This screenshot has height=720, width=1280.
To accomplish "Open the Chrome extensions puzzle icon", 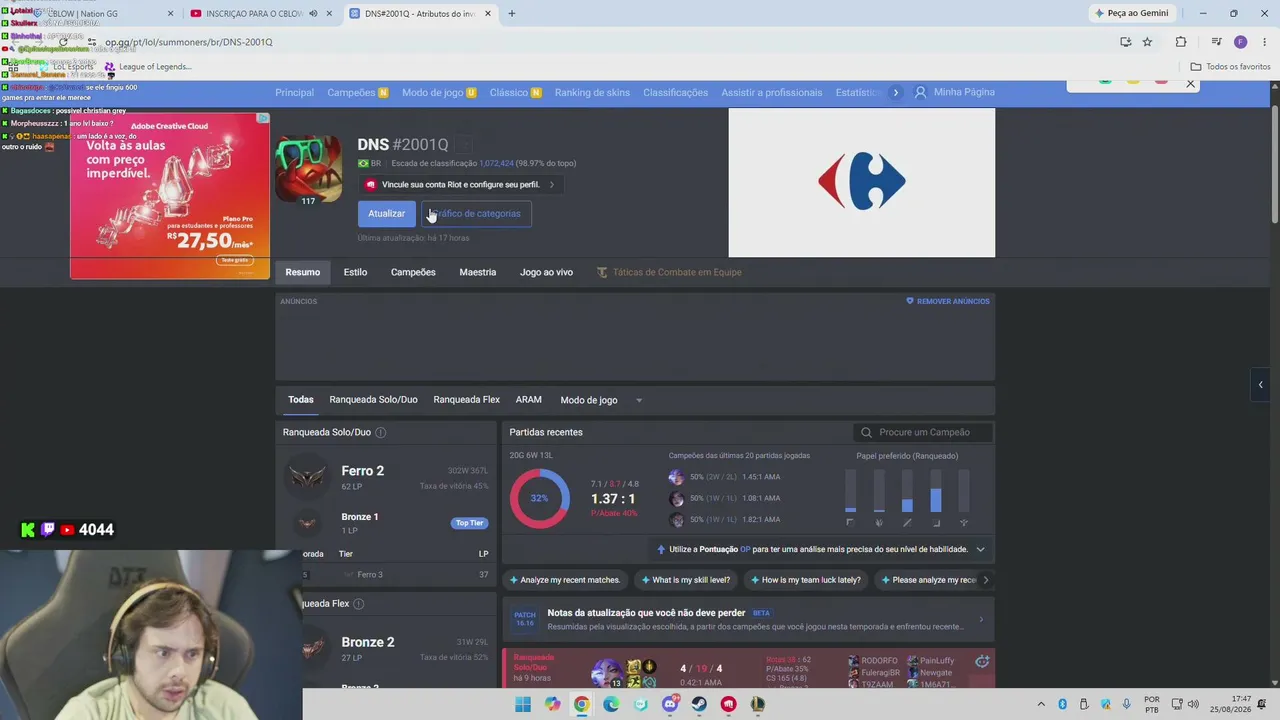I will click(x=1181, y=42).
